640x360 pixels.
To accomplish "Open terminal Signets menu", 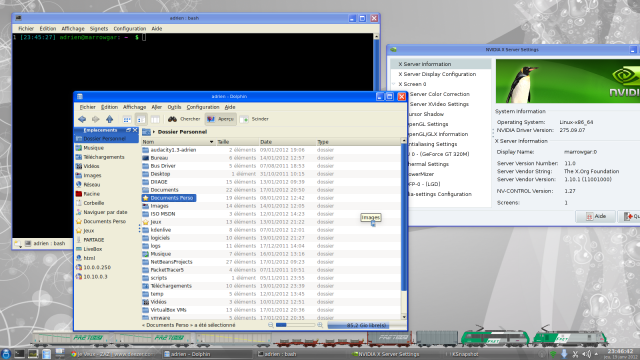I will (x=99, y=29).
